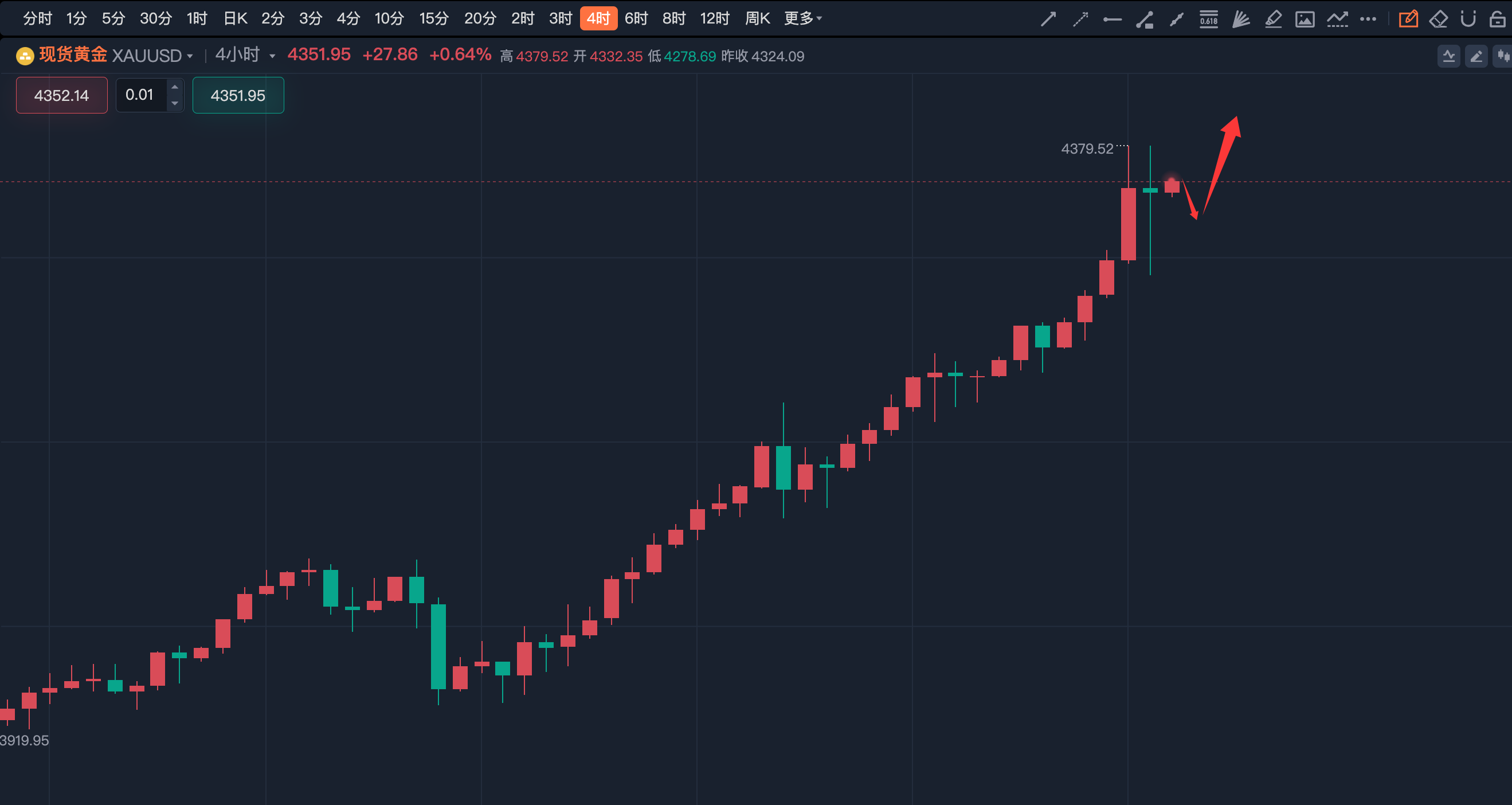Pick the highlighter marker tool

pyautogui.click(x=1273, y=19)
